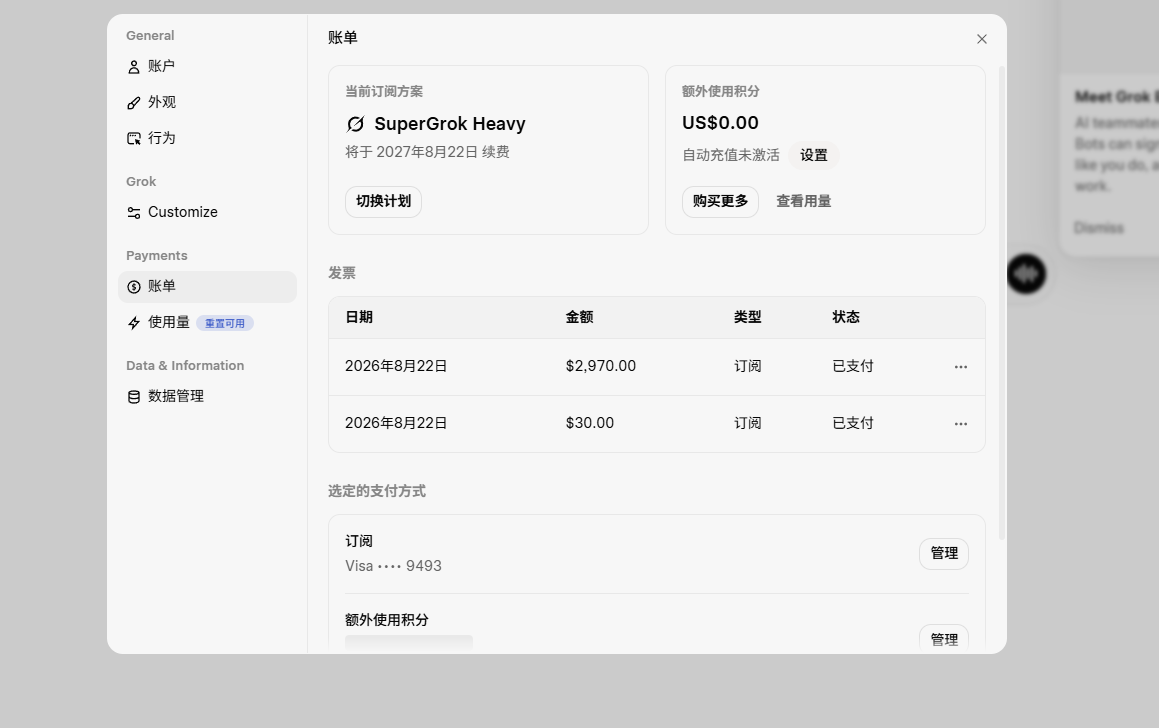Open the Customize section
This screenshot has height=728, width=1159.
pyautogui.click(x=207, y=213)
